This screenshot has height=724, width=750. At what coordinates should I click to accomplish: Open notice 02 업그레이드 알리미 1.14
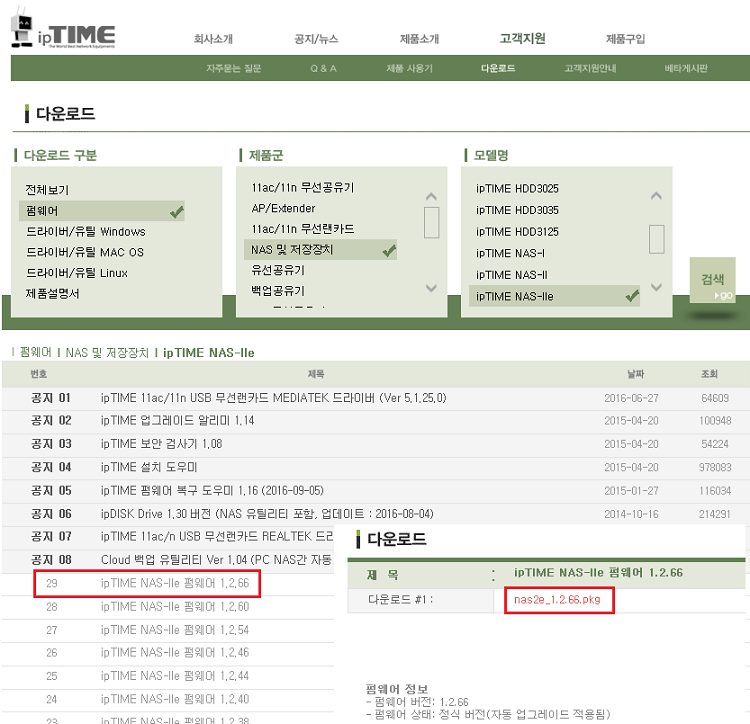tap(177, 420)
